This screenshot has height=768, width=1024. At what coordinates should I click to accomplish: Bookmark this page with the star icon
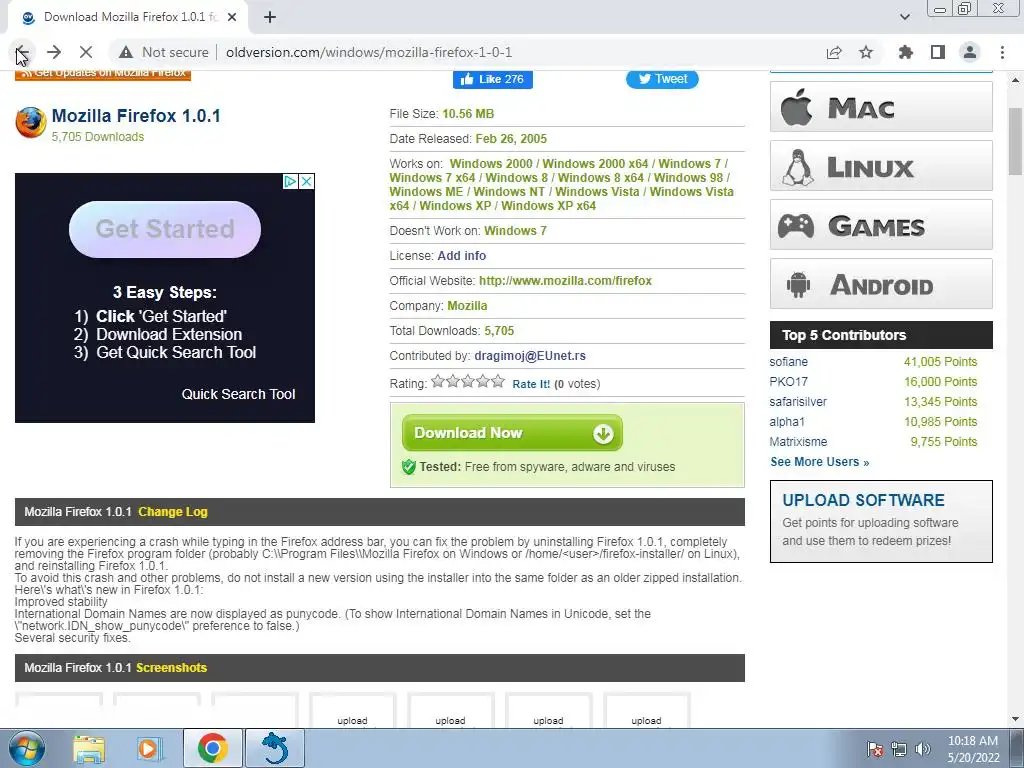[866, 52]
